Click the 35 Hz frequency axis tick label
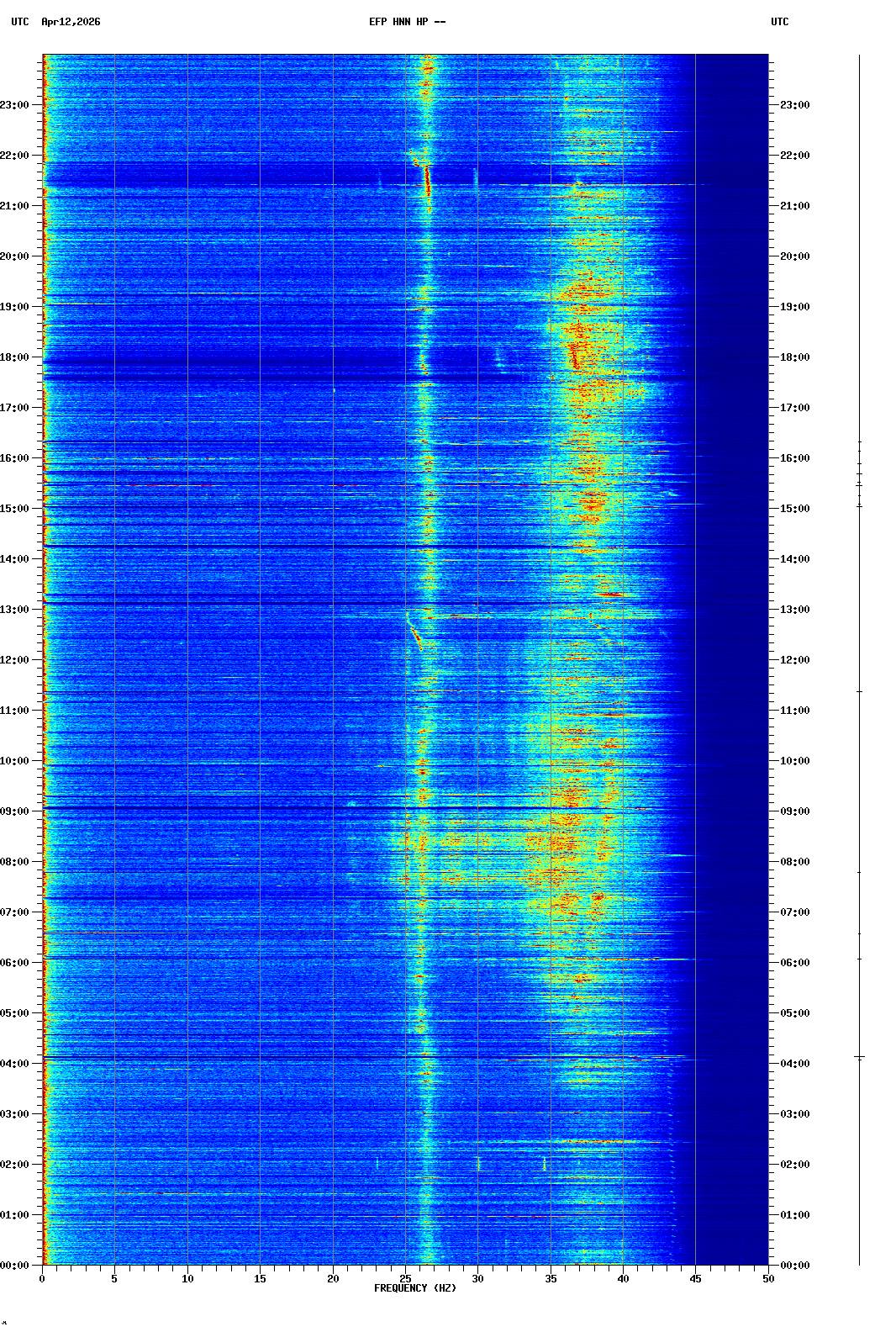 (x=551, y=1279)
